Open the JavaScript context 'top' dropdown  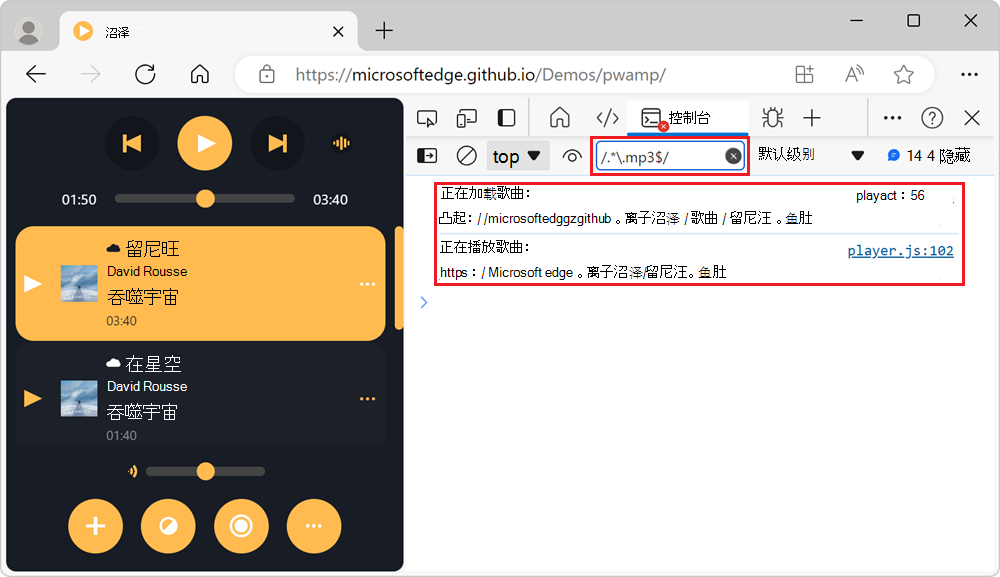tap(517, 155)
